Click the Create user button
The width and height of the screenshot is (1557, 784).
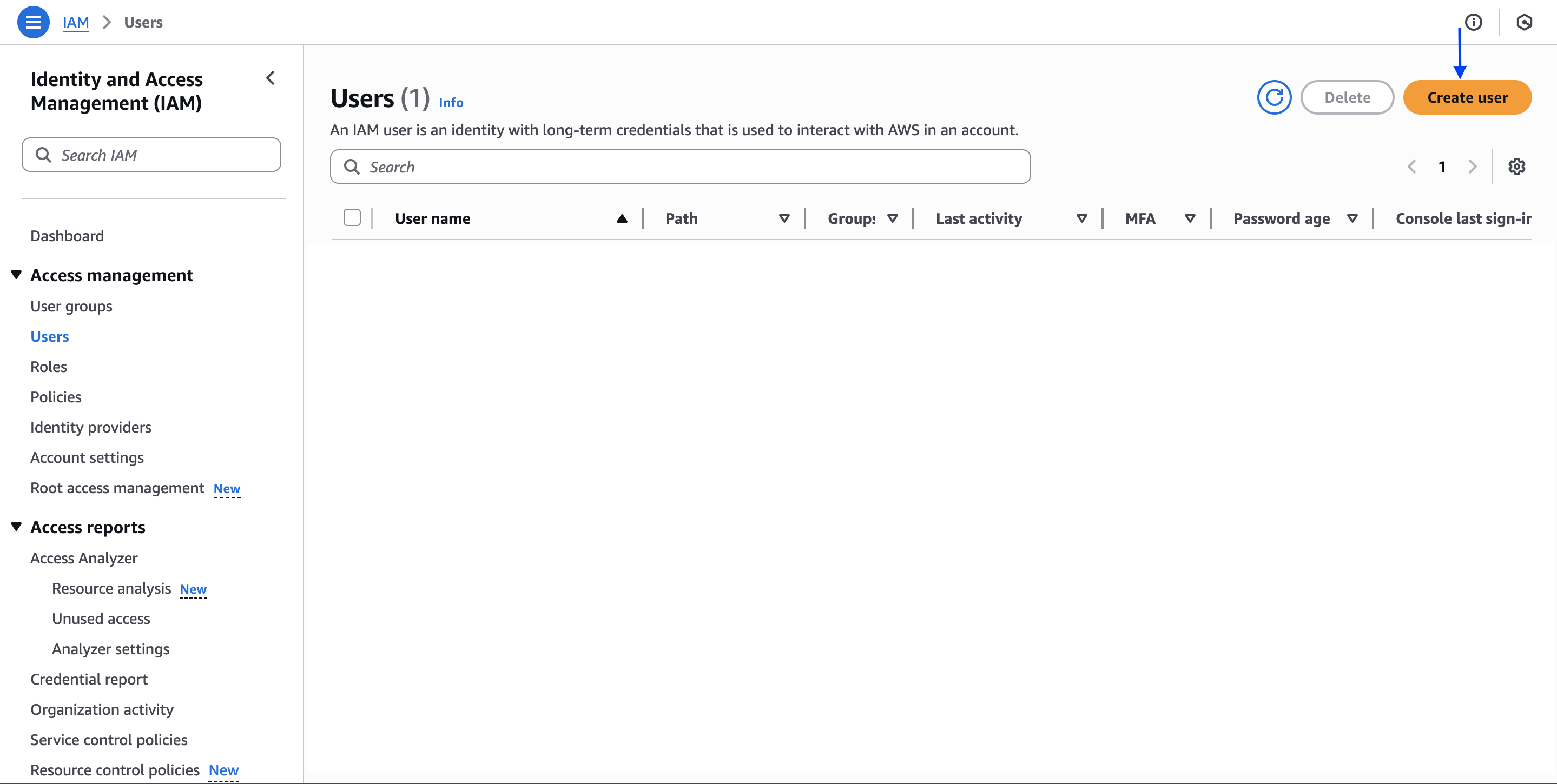point(1467,97)
